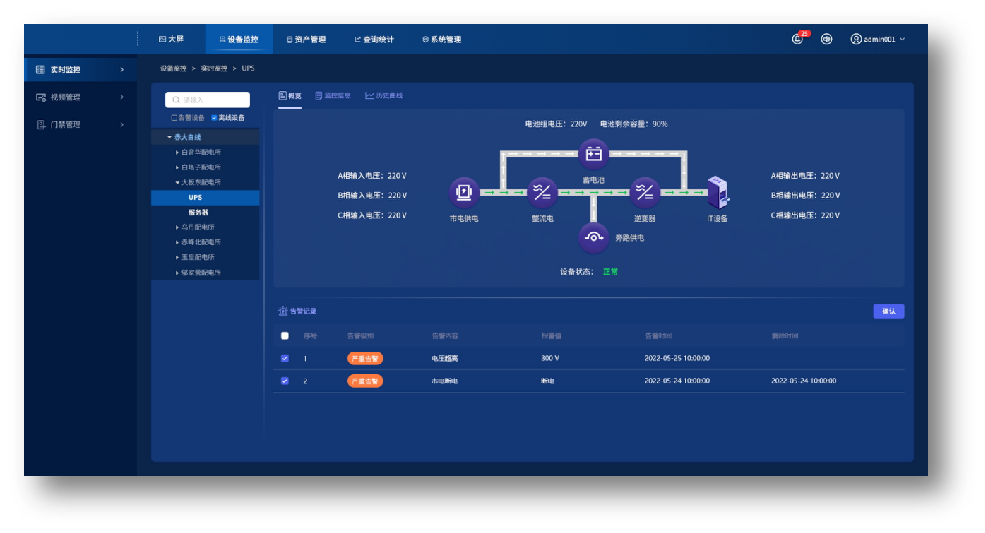Open the admin001 user dropdown

(878, 39)
